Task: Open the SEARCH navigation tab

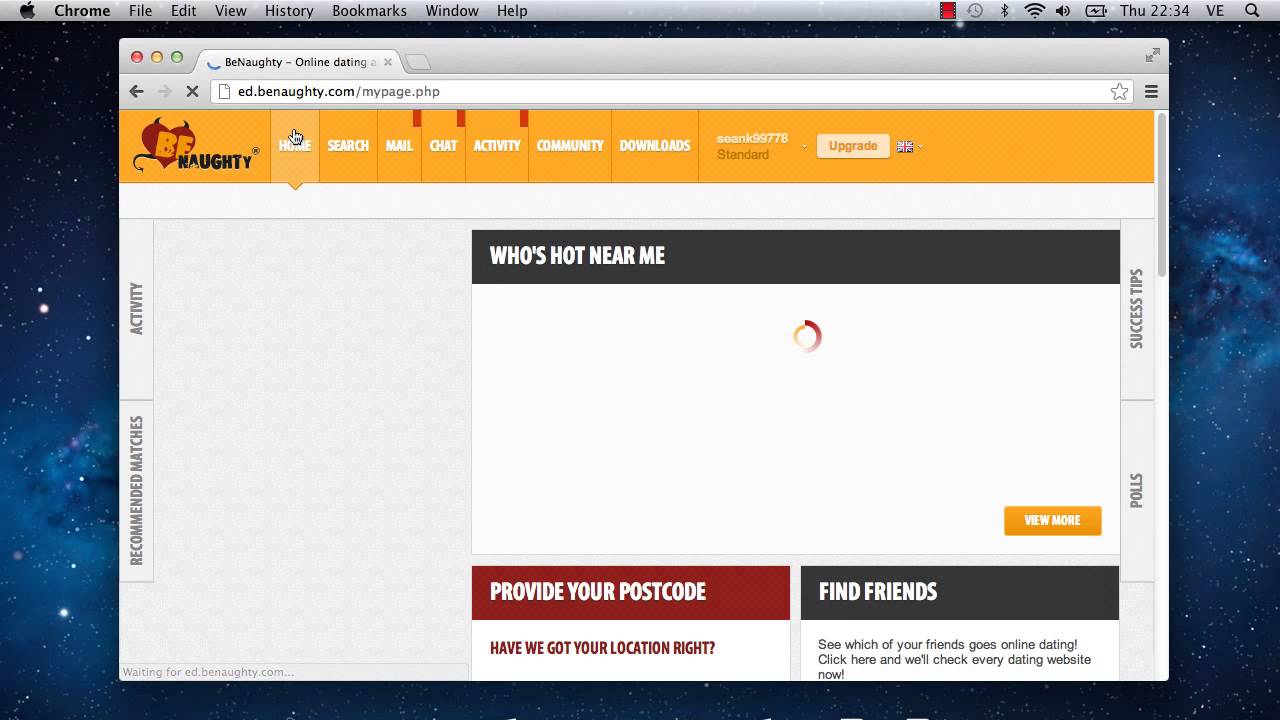Action: click(348, 146)
